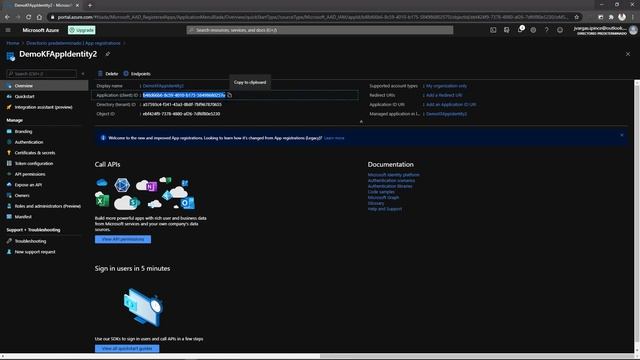Select Overview in the side menu
Viewport: 640px width, 360px height.
44,86
